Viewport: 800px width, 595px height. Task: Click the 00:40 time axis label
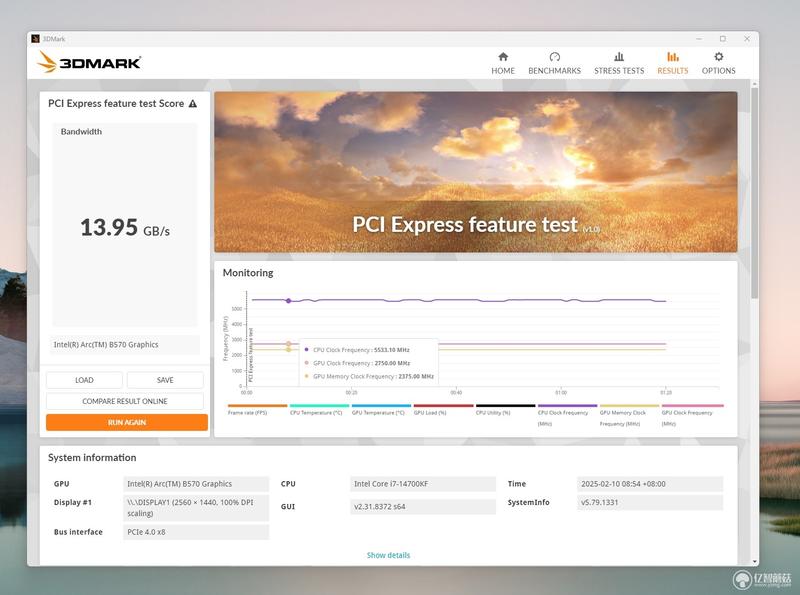[x=456, y=392]
